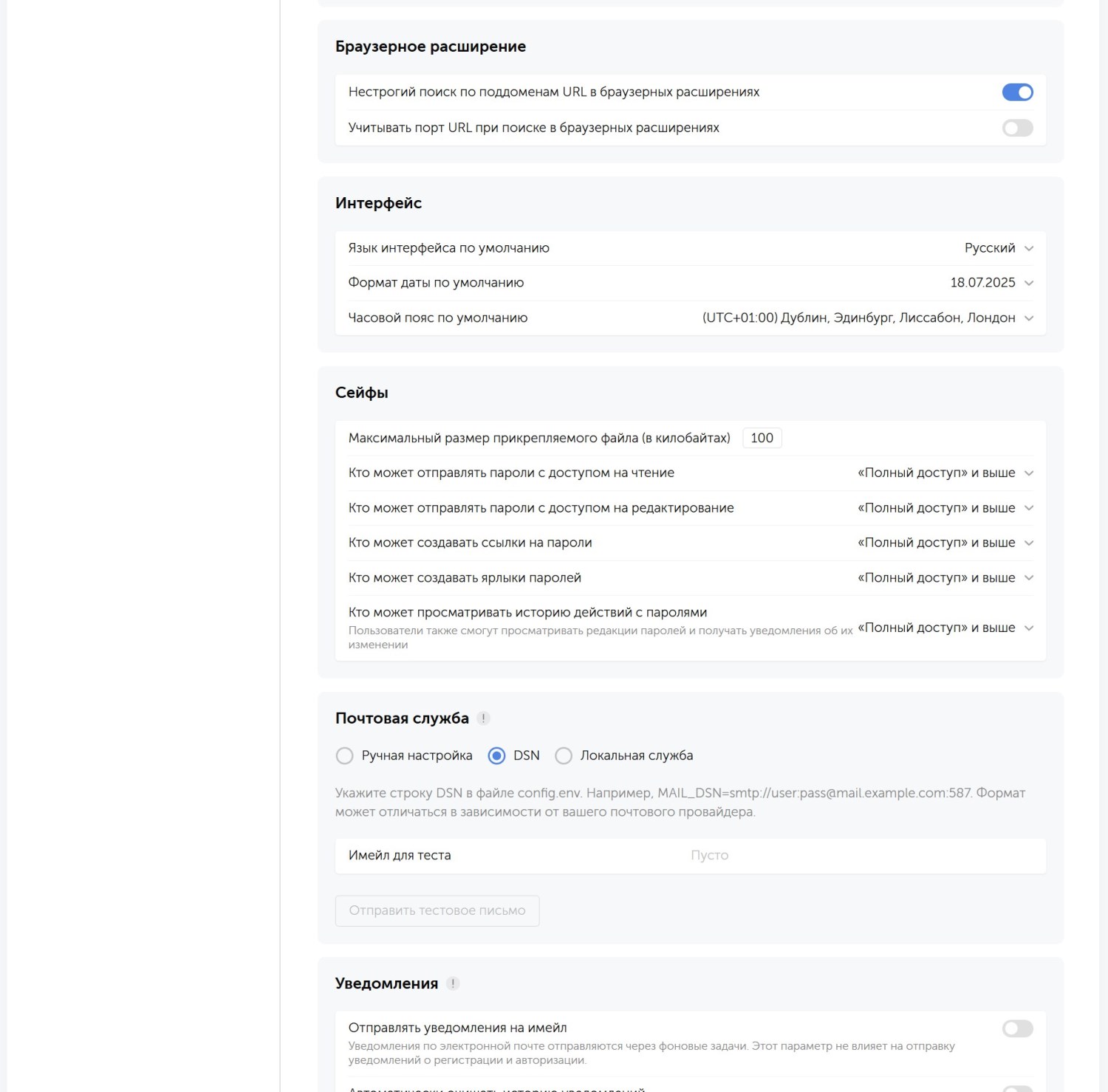
Task: Open password action history permission dropdown
Action: pyautogui.click(x=944, y=628)
